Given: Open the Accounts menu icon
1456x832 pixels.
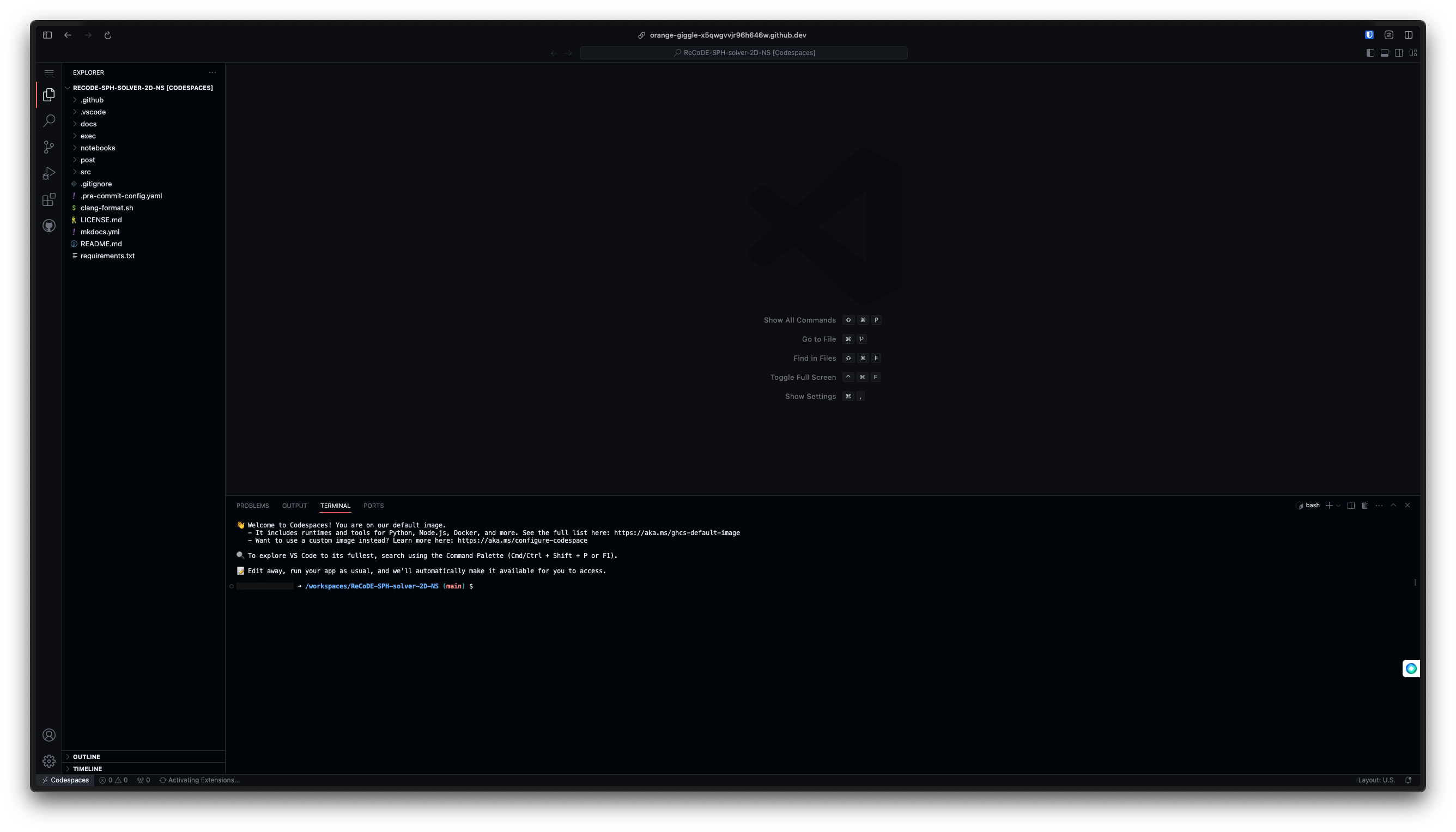Looking at the screenshot, I should tap(49, 736).
